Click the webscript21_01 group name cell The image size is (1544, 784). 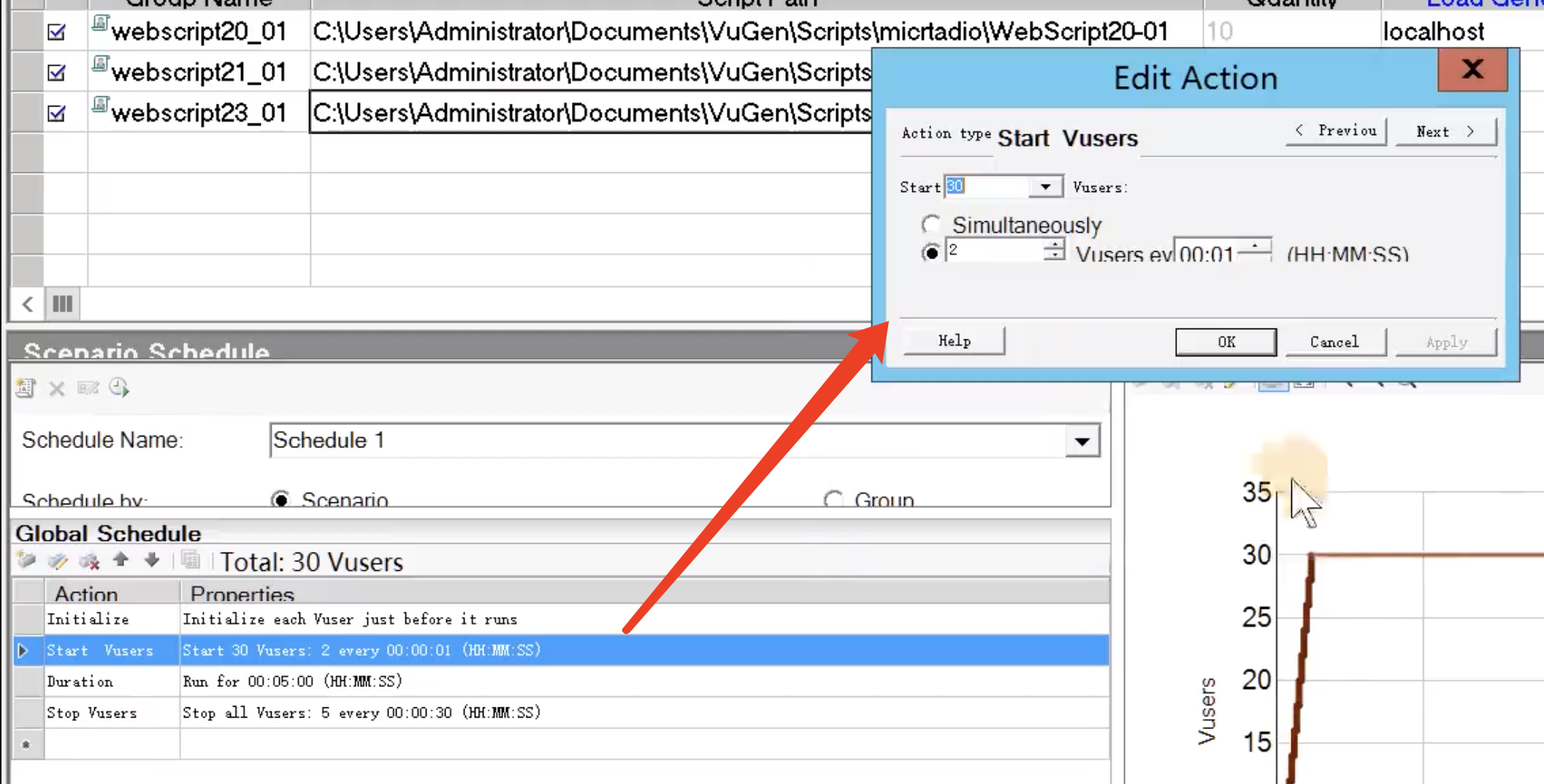[x=199, y=72]
